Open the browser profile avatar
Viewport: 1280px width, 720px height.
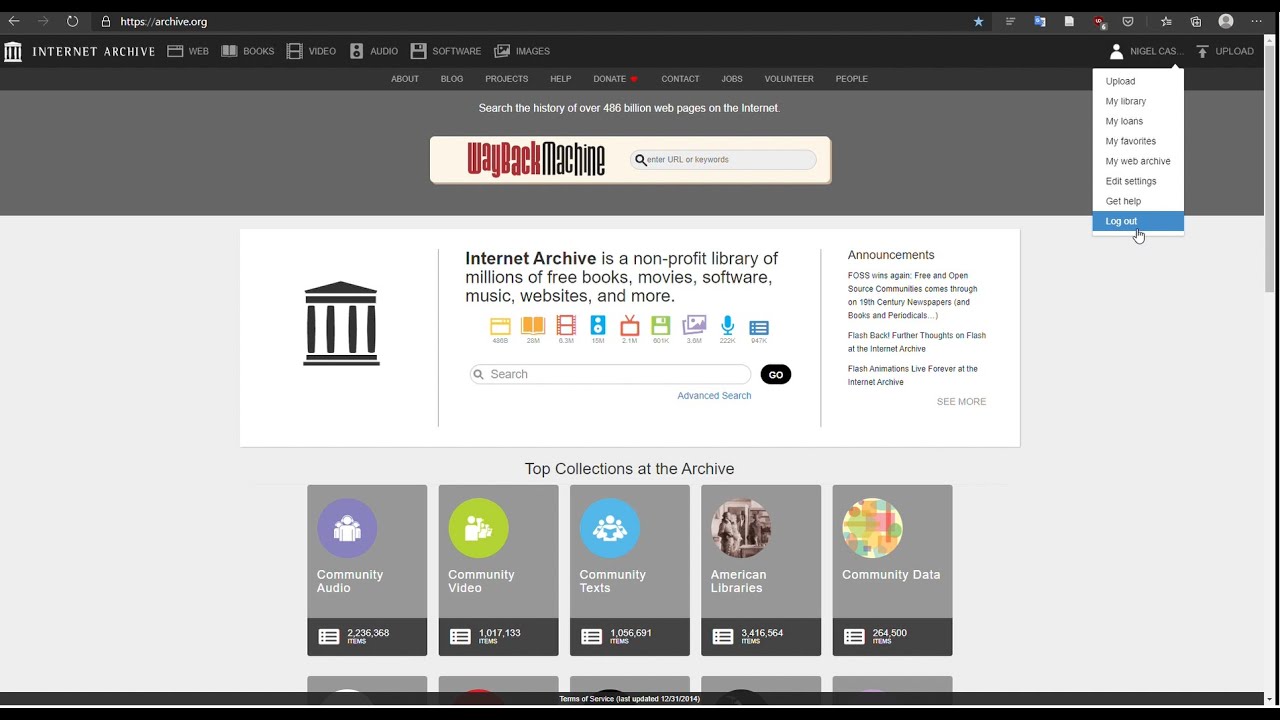pyautogui.click(x=1226, y=21)
